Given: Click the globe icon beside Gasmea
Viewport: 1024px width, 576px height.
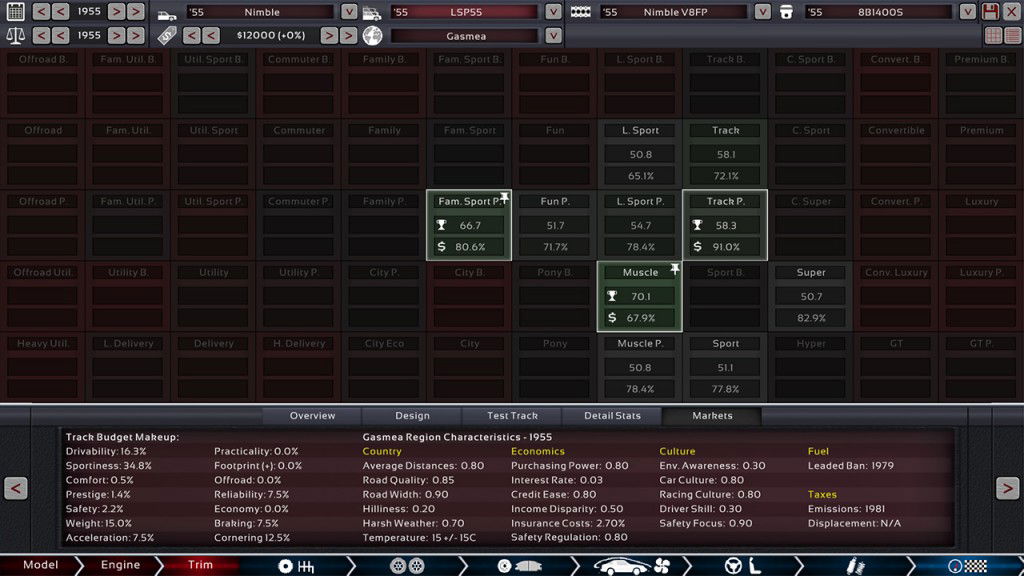Looking at the screenshot, I should (372, 36).
